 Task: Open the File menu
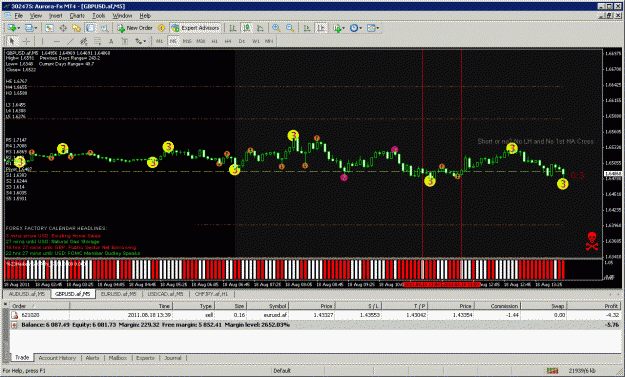tap(18, 16)
